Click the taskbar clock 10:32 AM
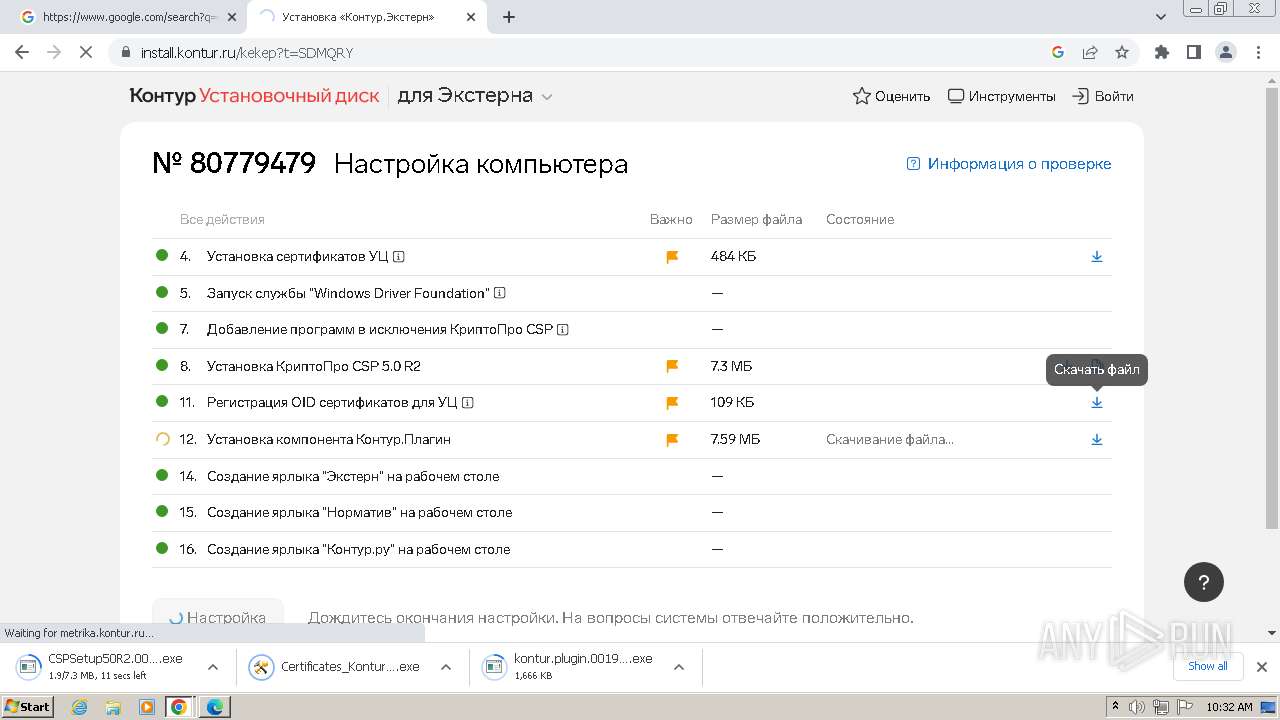1280x720 pixels. pyautogui.click(x=1229, y=707)
